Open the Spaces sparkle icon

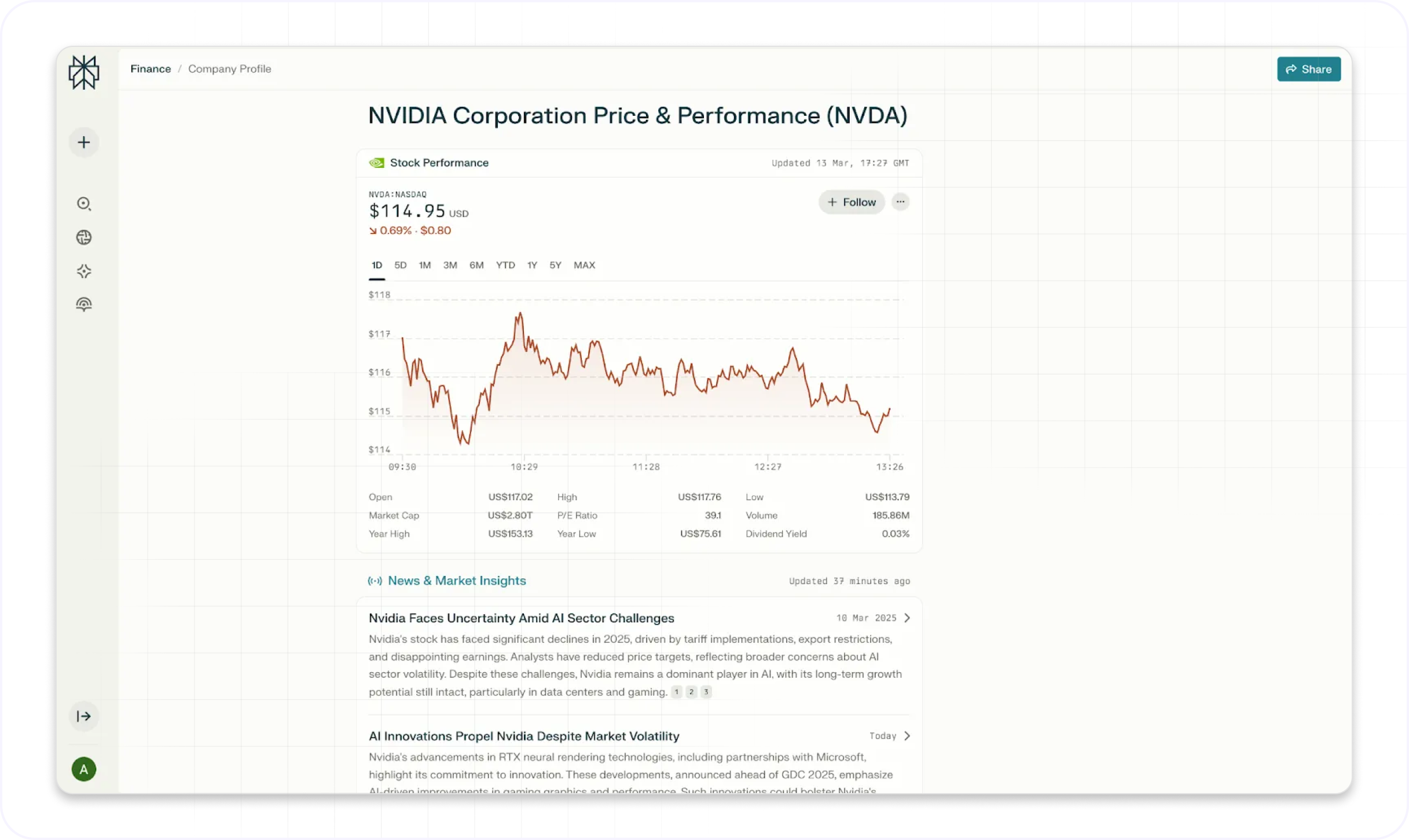84,271
